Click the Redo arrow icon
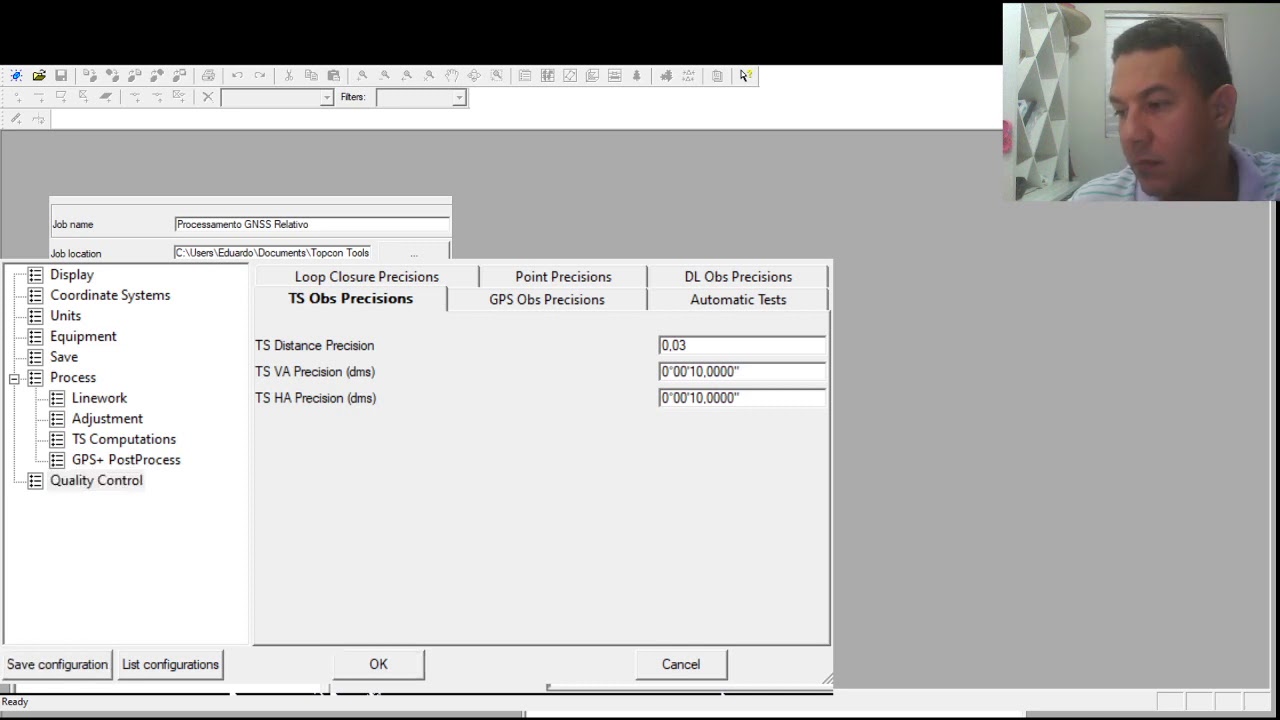1280x720 pixels. [x=259, y=76]
